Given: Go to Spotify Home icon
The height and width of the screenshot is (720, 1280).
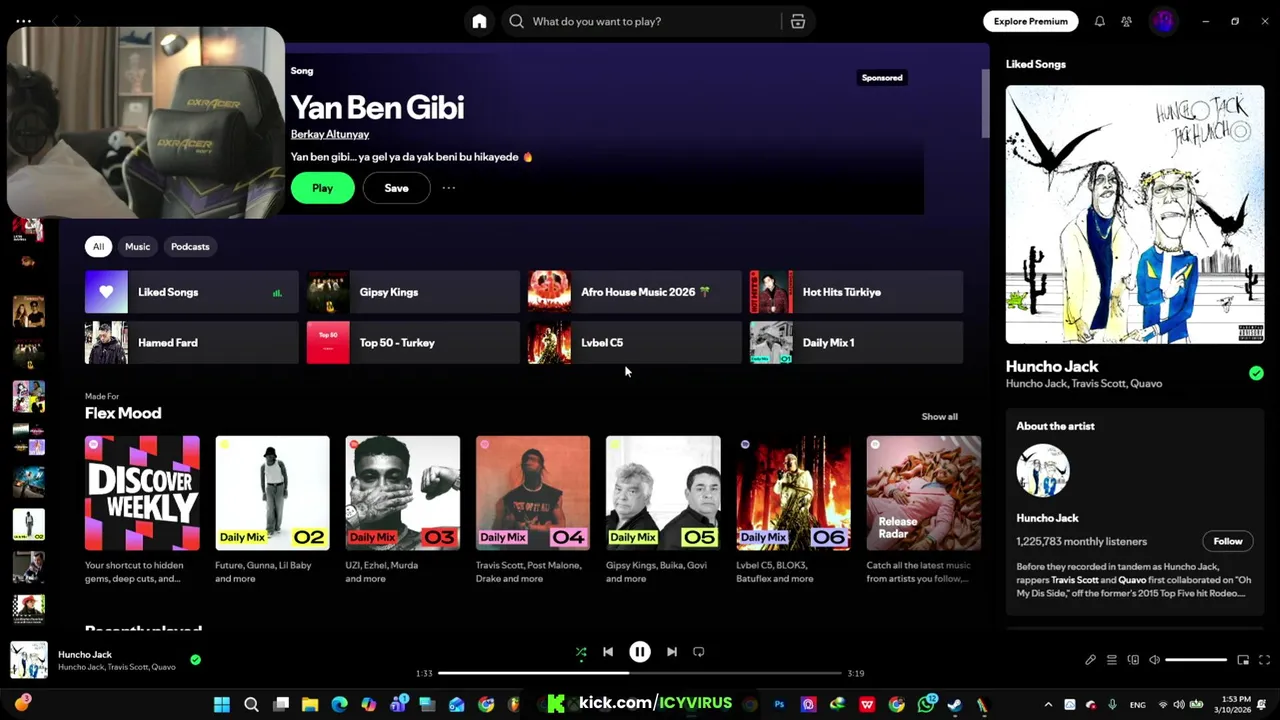Looking at the screenshot, I should pos(480,21).
